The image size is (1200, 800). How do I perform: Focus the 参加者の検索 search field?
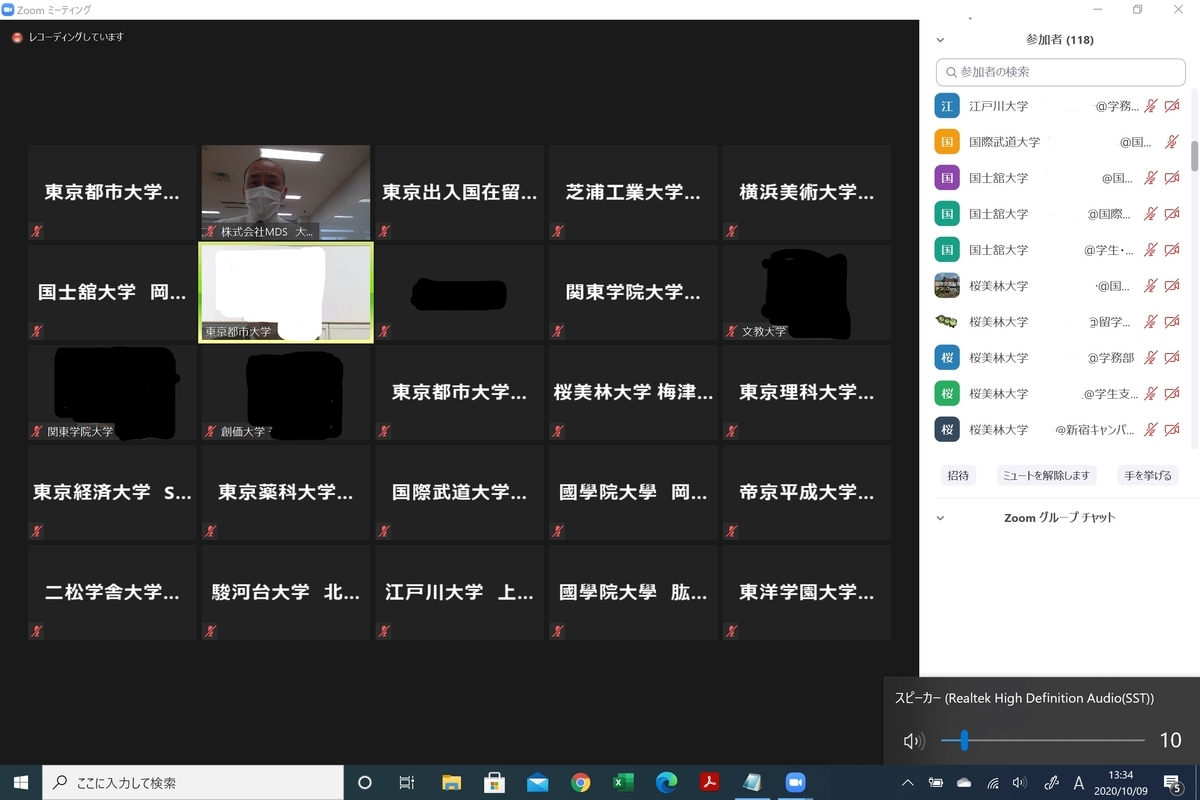point(1060,72)
